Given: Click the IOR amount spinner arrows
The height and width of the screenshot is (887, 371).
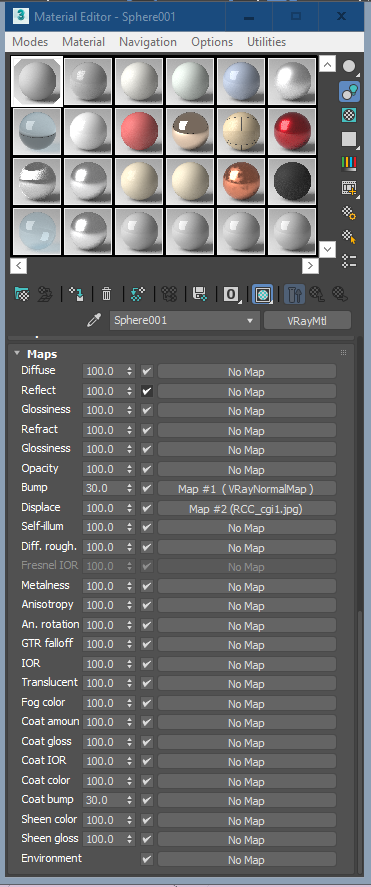Looking at the screenshot, I should pos(130,664).
